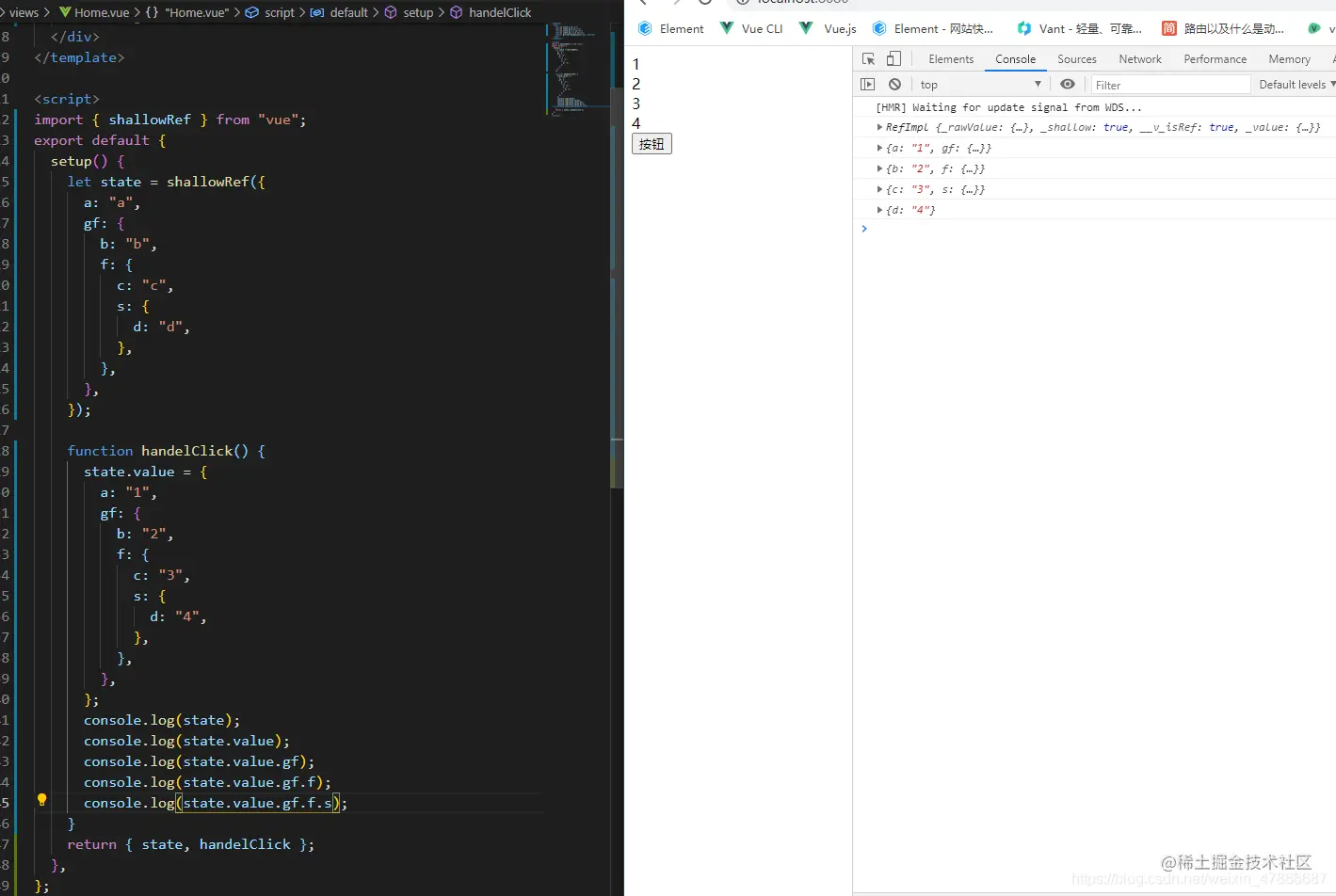Expand the {d: "4"} log entry
This screenshot has width=1336, height=896.
click(879, 210)
